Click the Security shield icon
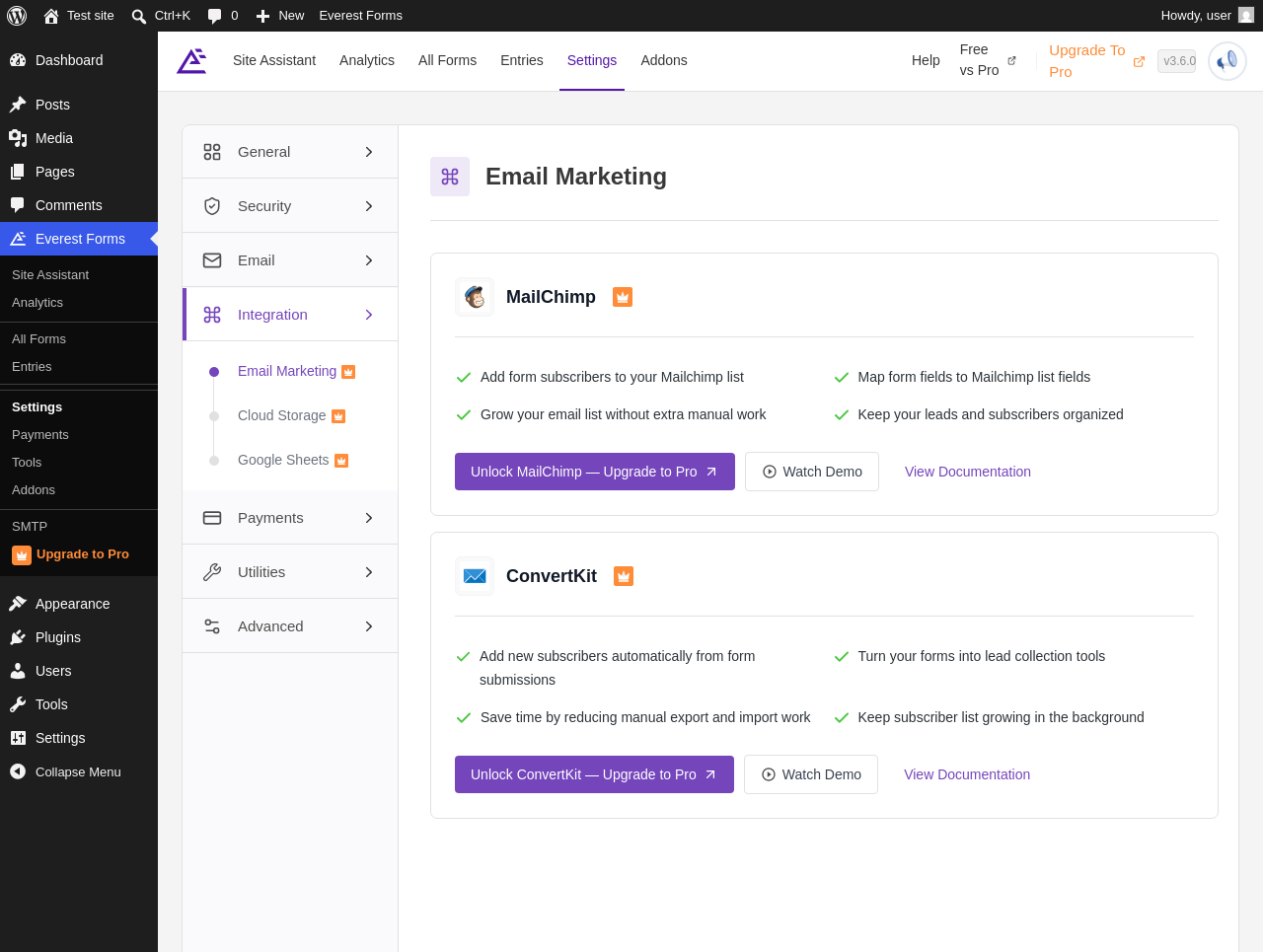Image resolution: width=1263 pixels, height=952 pixels. point(212,206)
